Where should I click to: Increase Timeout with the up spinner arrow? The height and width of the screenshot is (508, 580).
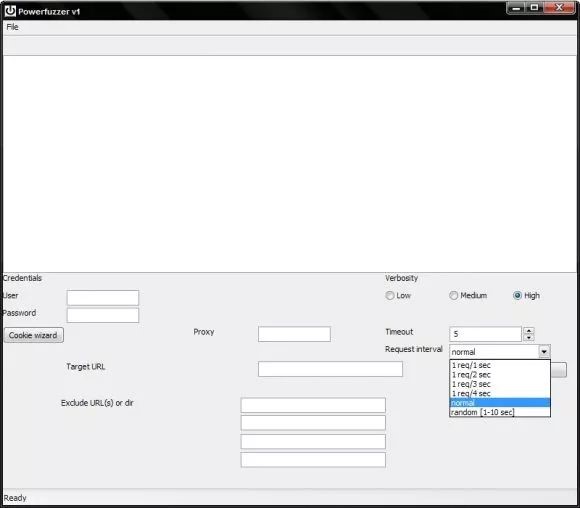click(529, 330)
